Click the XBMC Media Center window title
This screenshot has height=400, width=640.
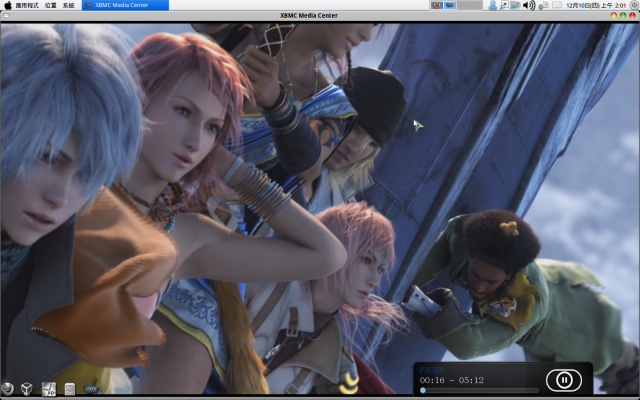tap(309, 16)
